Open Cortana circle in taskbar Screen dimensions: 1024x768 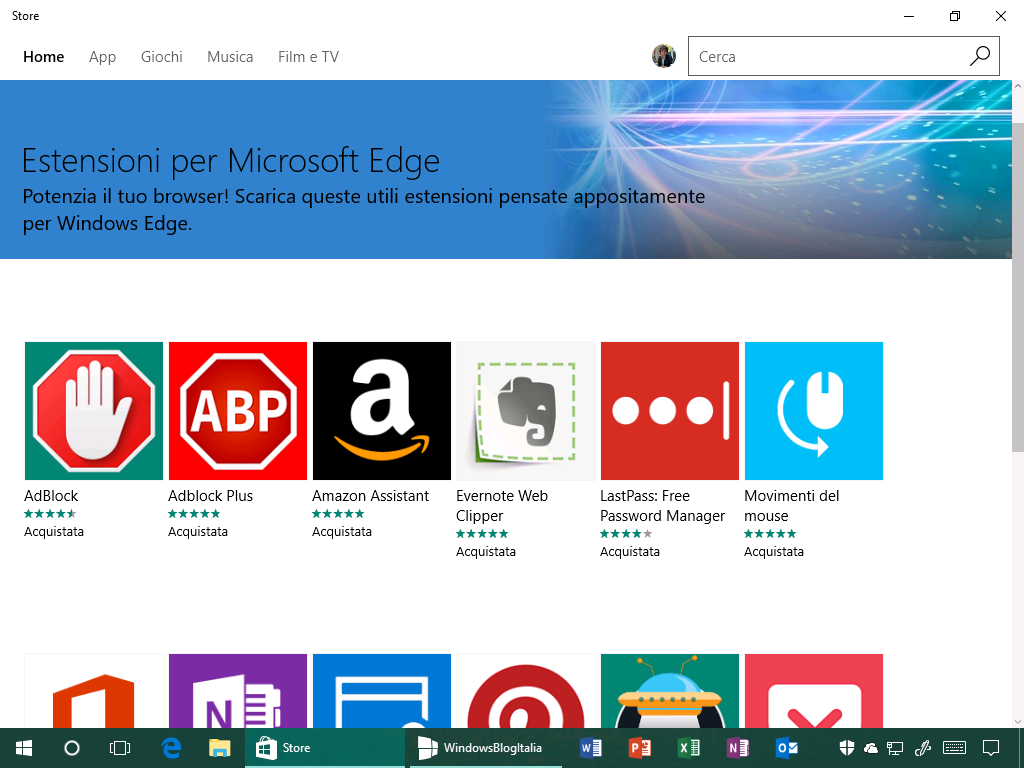[72, 748]
